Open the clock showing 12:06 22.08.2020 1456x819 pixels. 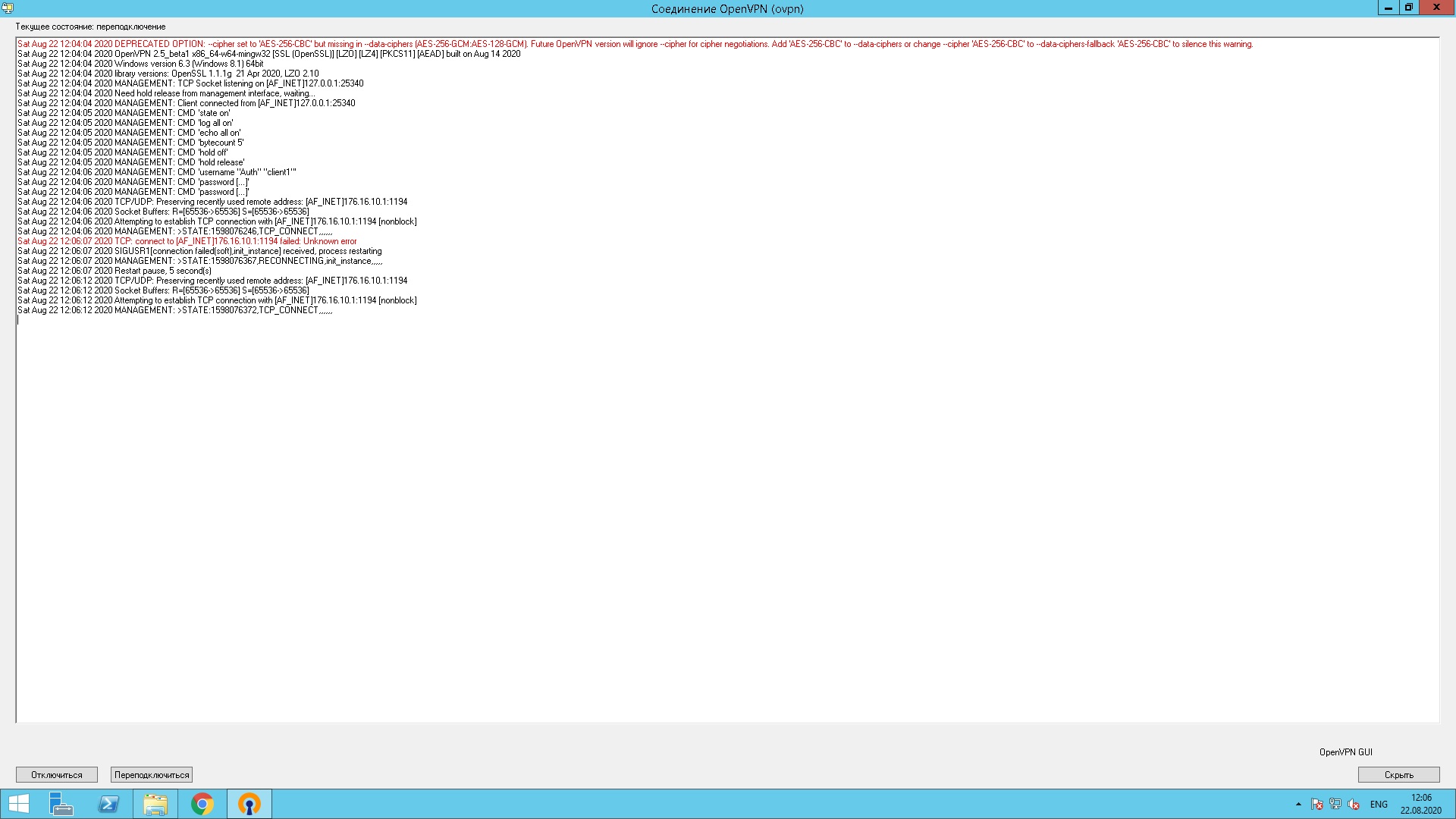[1421, 804]
